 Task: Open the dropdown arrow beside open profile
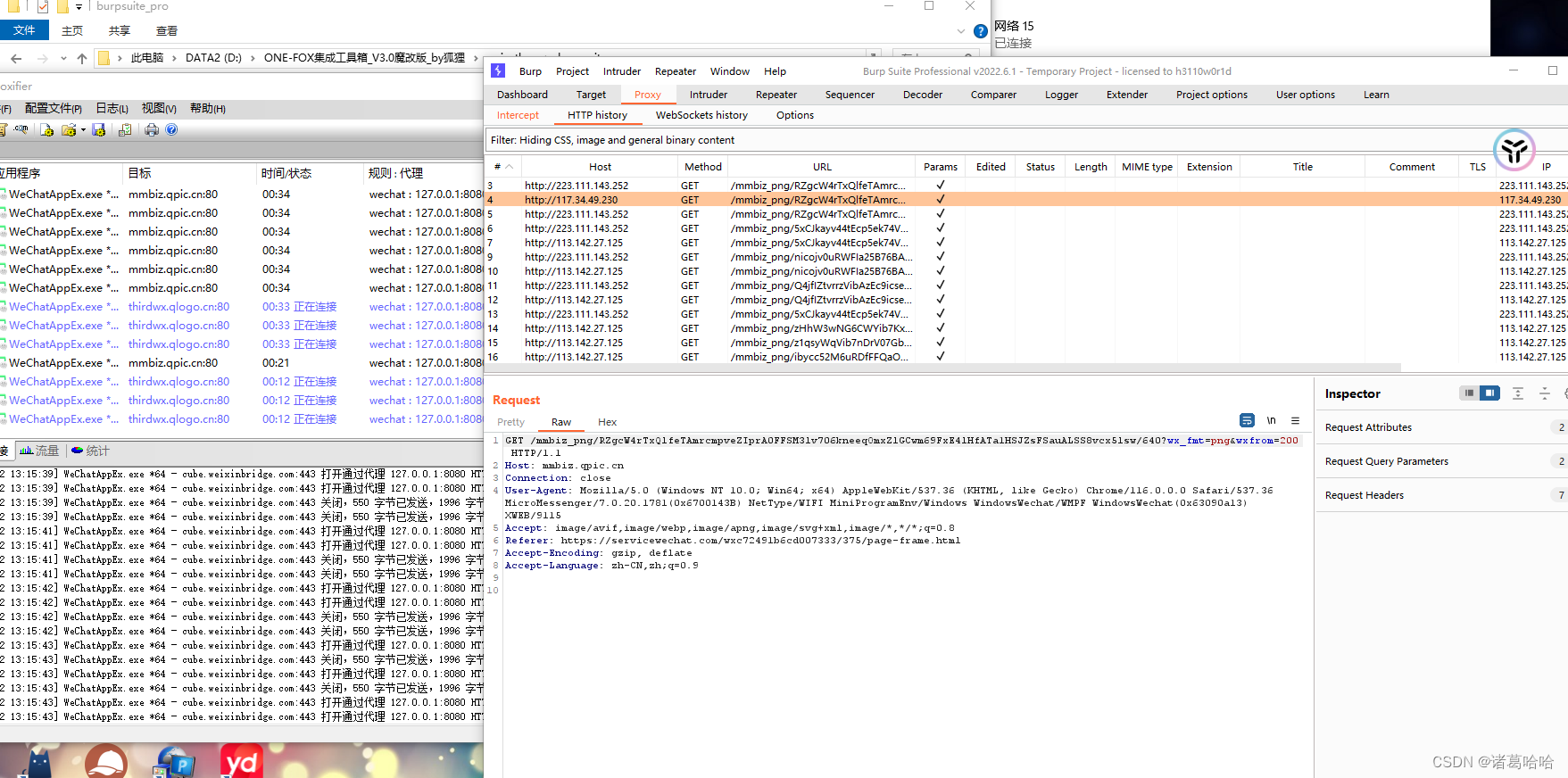(83, 130)
